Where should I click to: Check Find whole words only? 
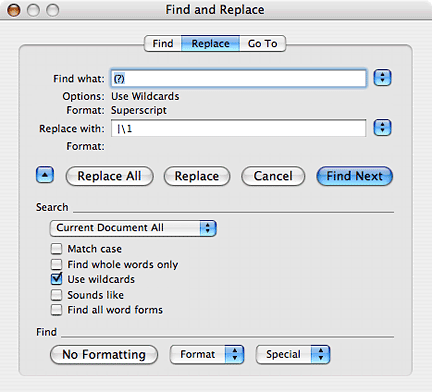tap(57, 264)
